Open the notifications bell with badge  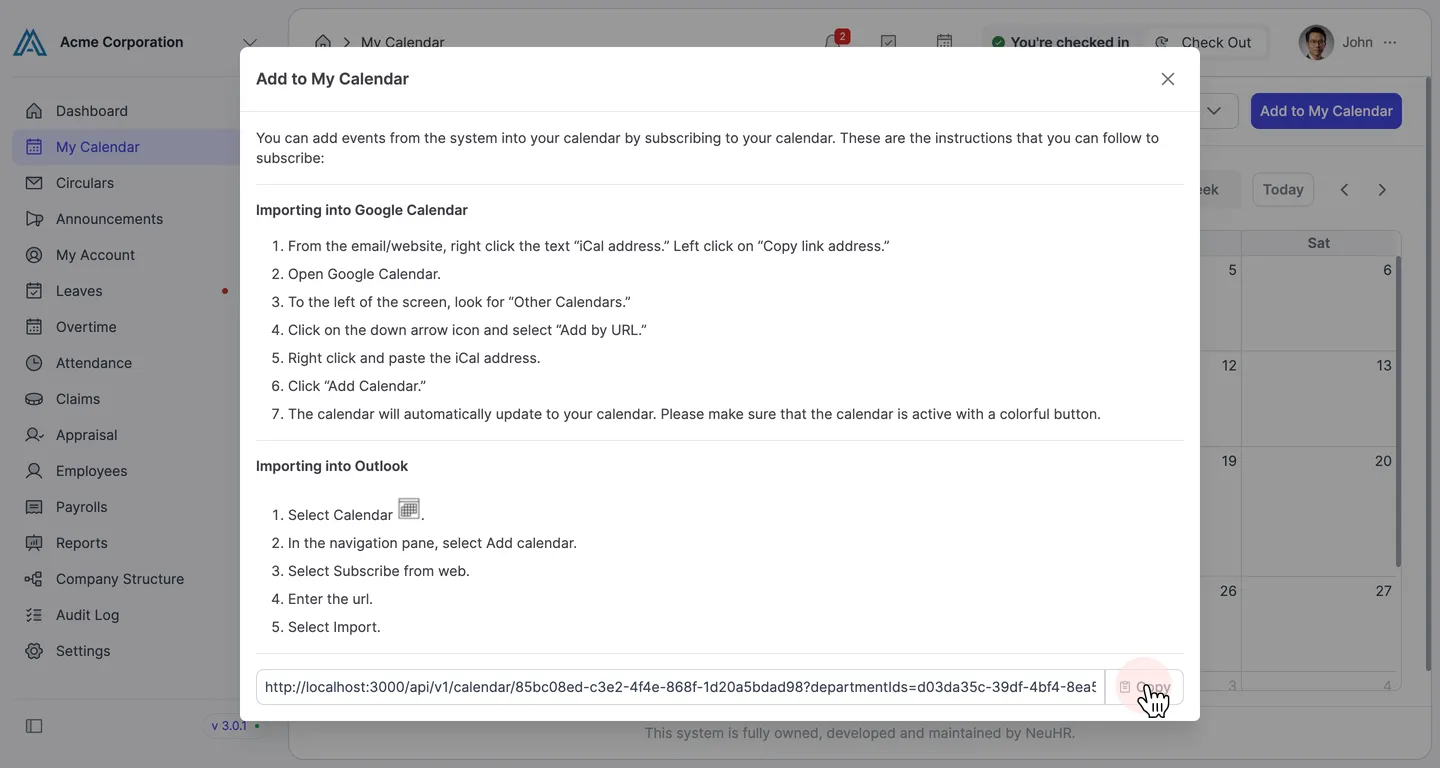[833, 42]
